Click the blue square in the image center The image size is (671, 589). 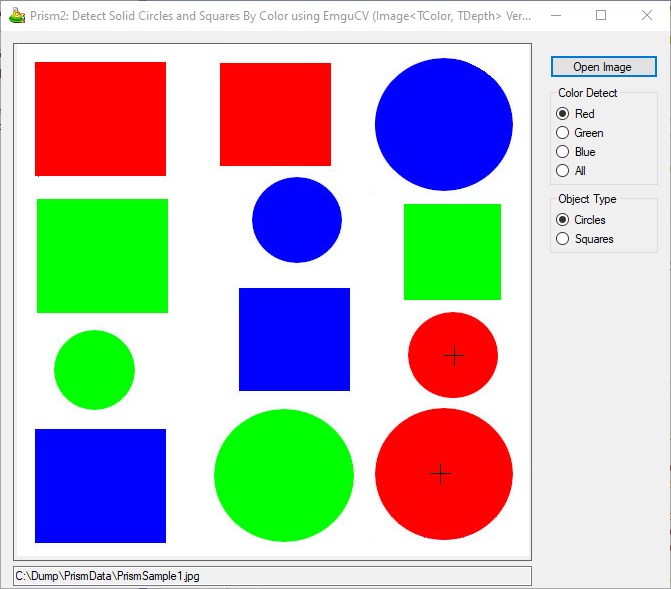294,339
